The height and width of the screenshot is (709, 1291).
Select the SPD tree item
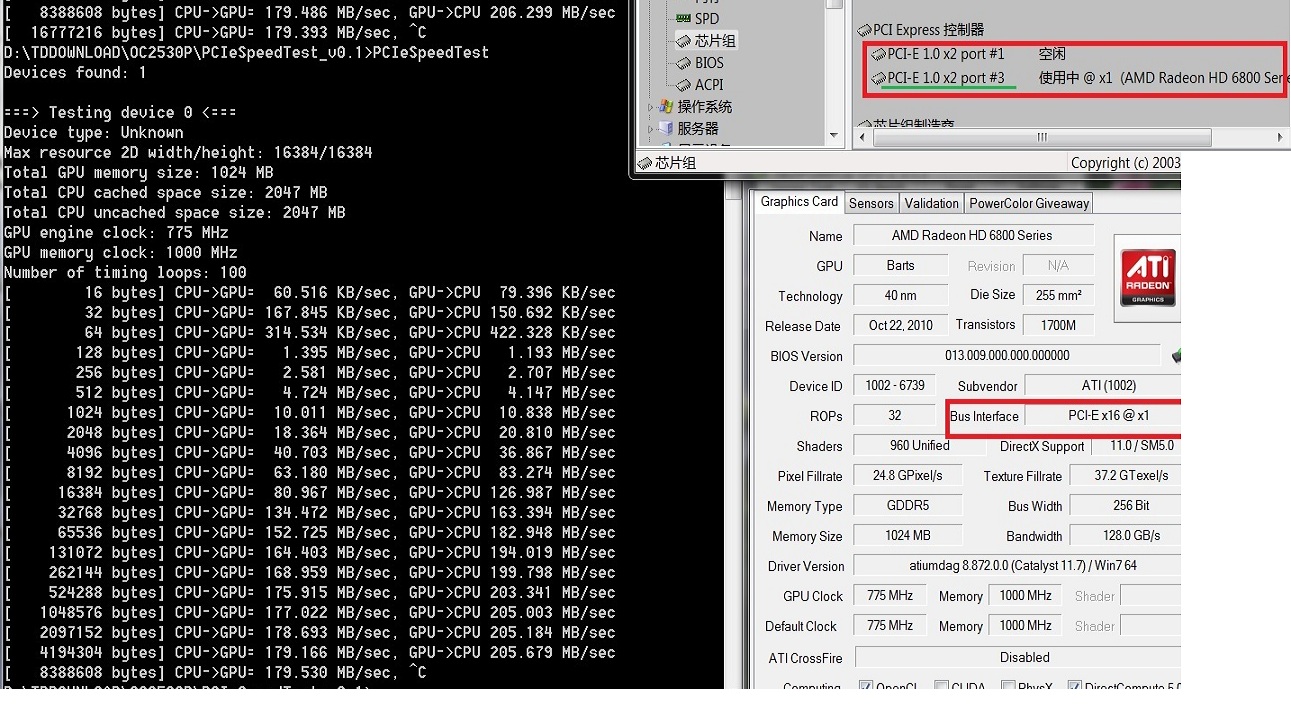pyautogui.click(x=707, y=18)
